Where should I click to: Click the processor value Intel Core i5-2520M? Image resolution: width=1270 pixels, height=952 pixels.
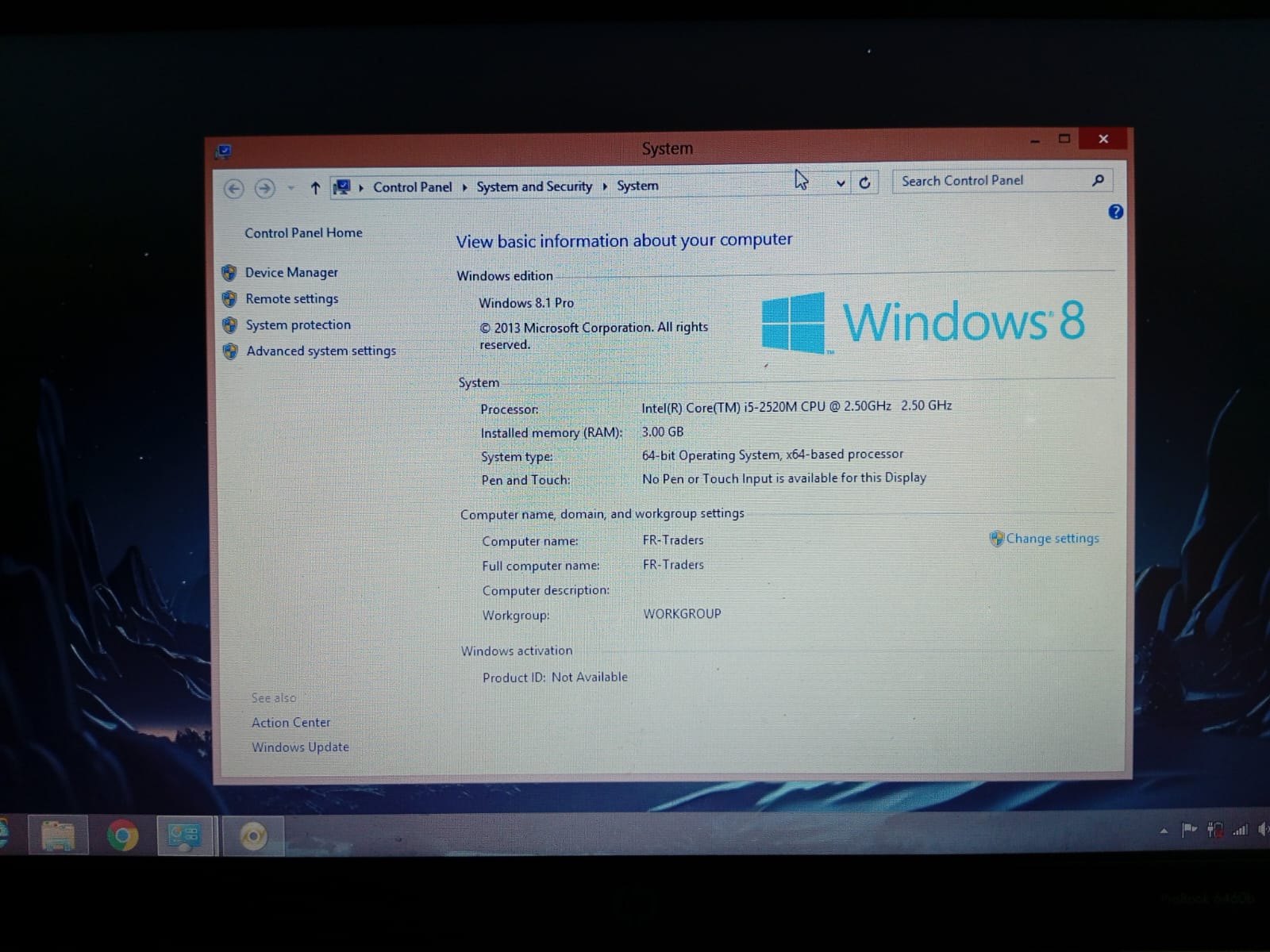[796, 406]
